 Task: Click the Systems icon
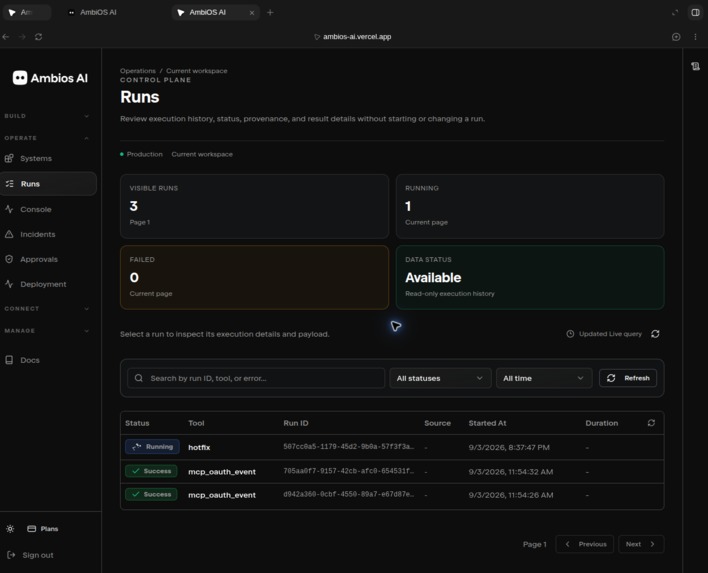pyautogui.click(x=9, y=158)
